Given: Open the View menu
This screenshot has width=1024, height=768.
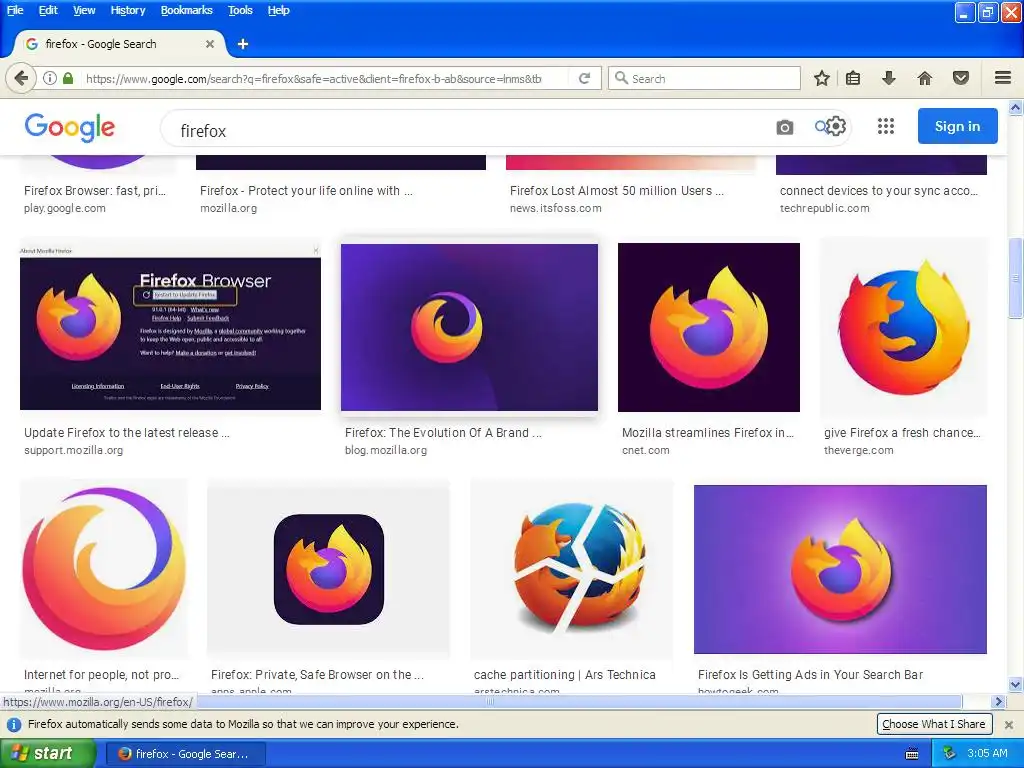Looking at the screenshot, I should pyautogui.click(x=84, y=10).
